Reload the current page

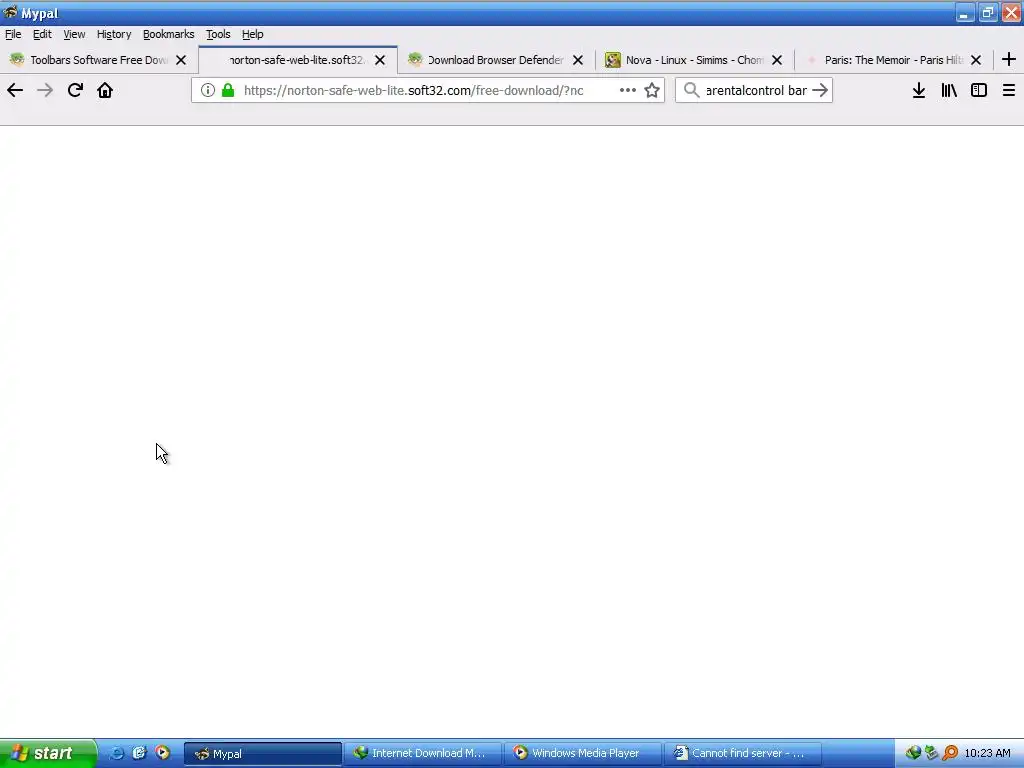coord(75,90)
